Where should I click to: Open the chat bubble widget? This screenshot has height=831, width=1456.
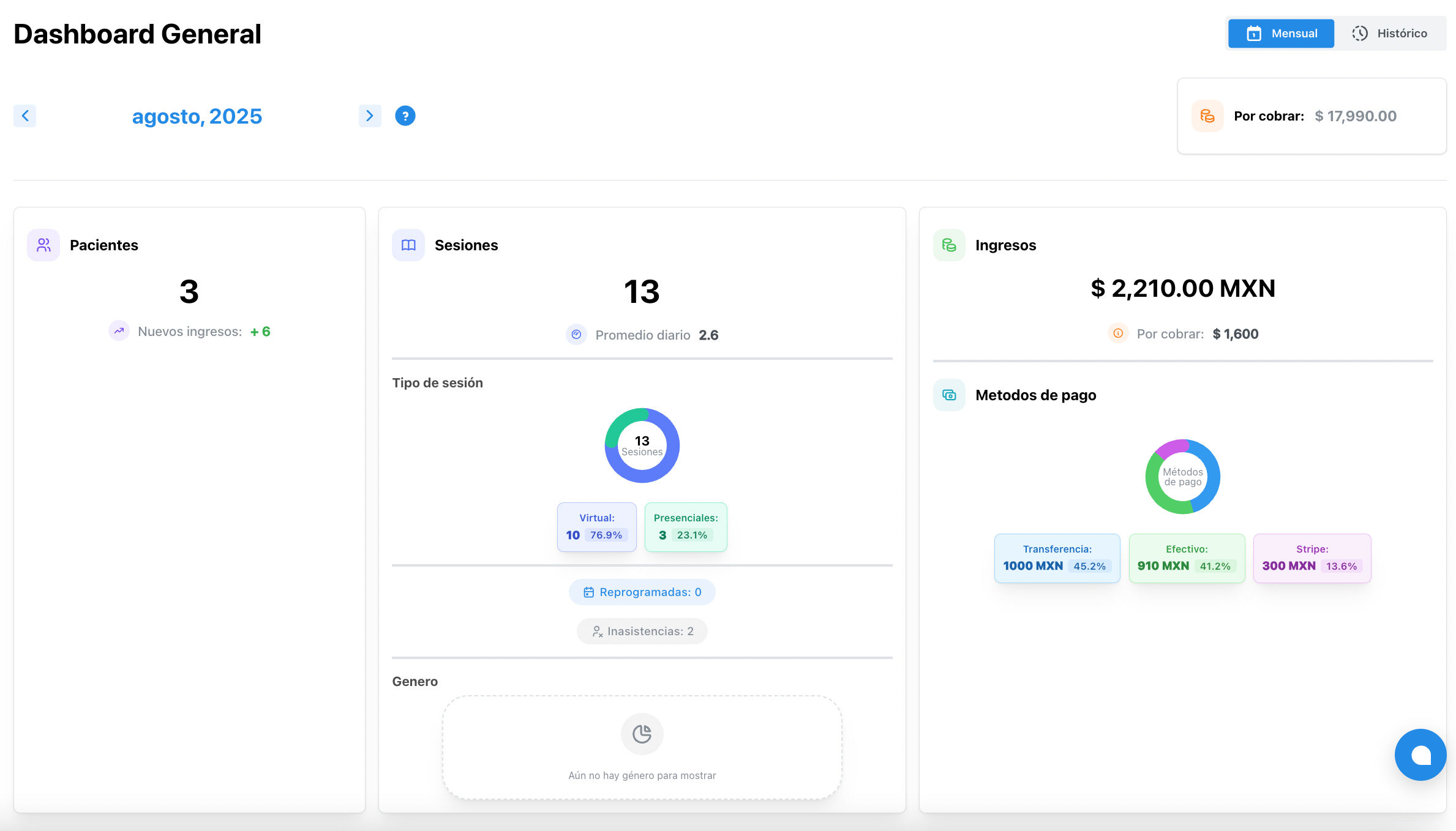coord(1420,755)
